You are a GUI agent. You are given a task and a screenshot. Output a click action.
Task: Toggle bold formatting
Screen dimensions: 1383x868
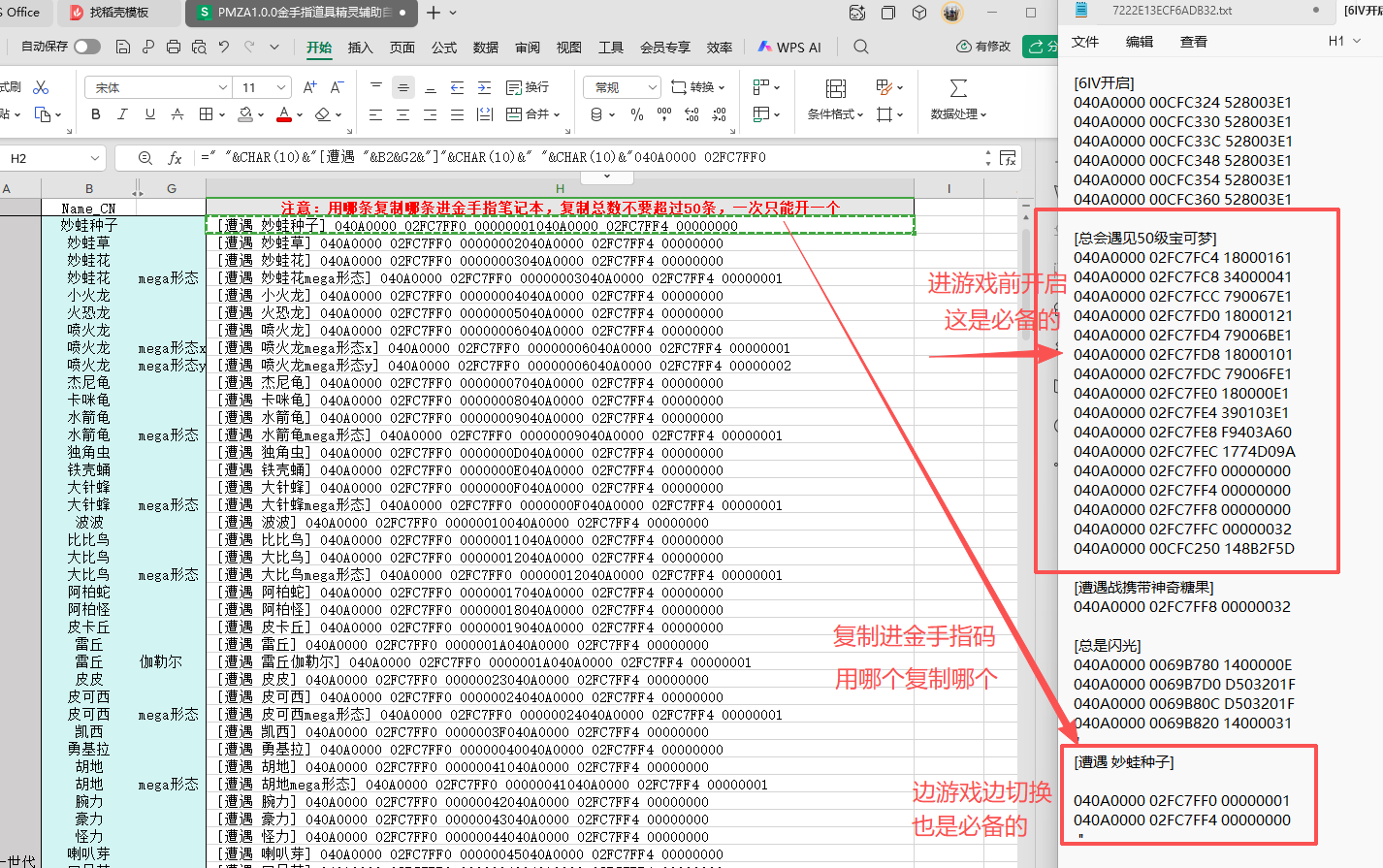[x=95, y=114]
